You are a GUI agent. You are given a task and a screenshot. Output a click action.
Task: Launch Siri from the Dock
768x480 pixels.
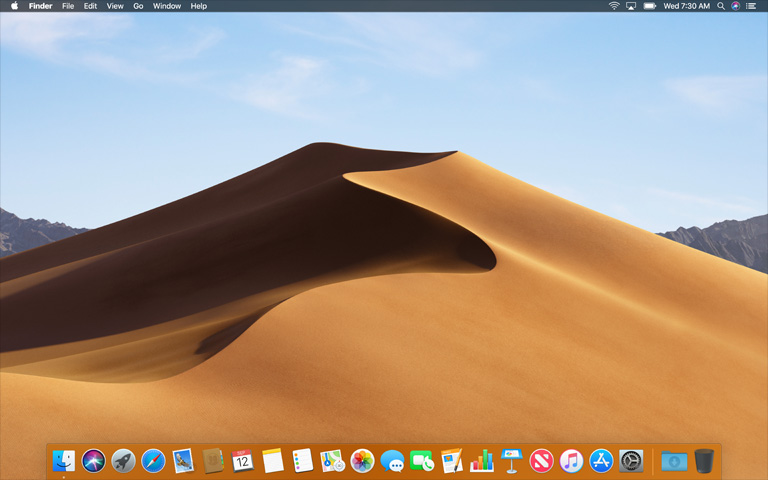(94, 461)
